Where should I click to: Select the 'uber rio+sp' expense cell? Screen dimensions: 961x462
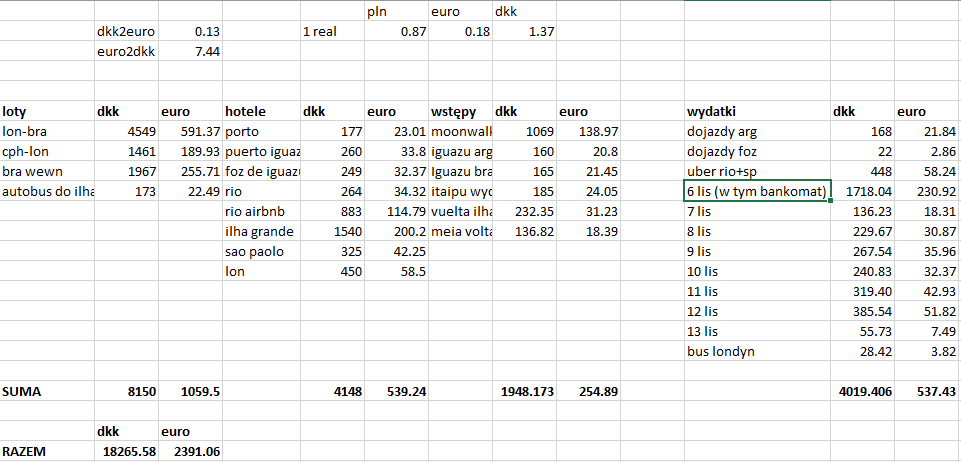pos(758,171)
